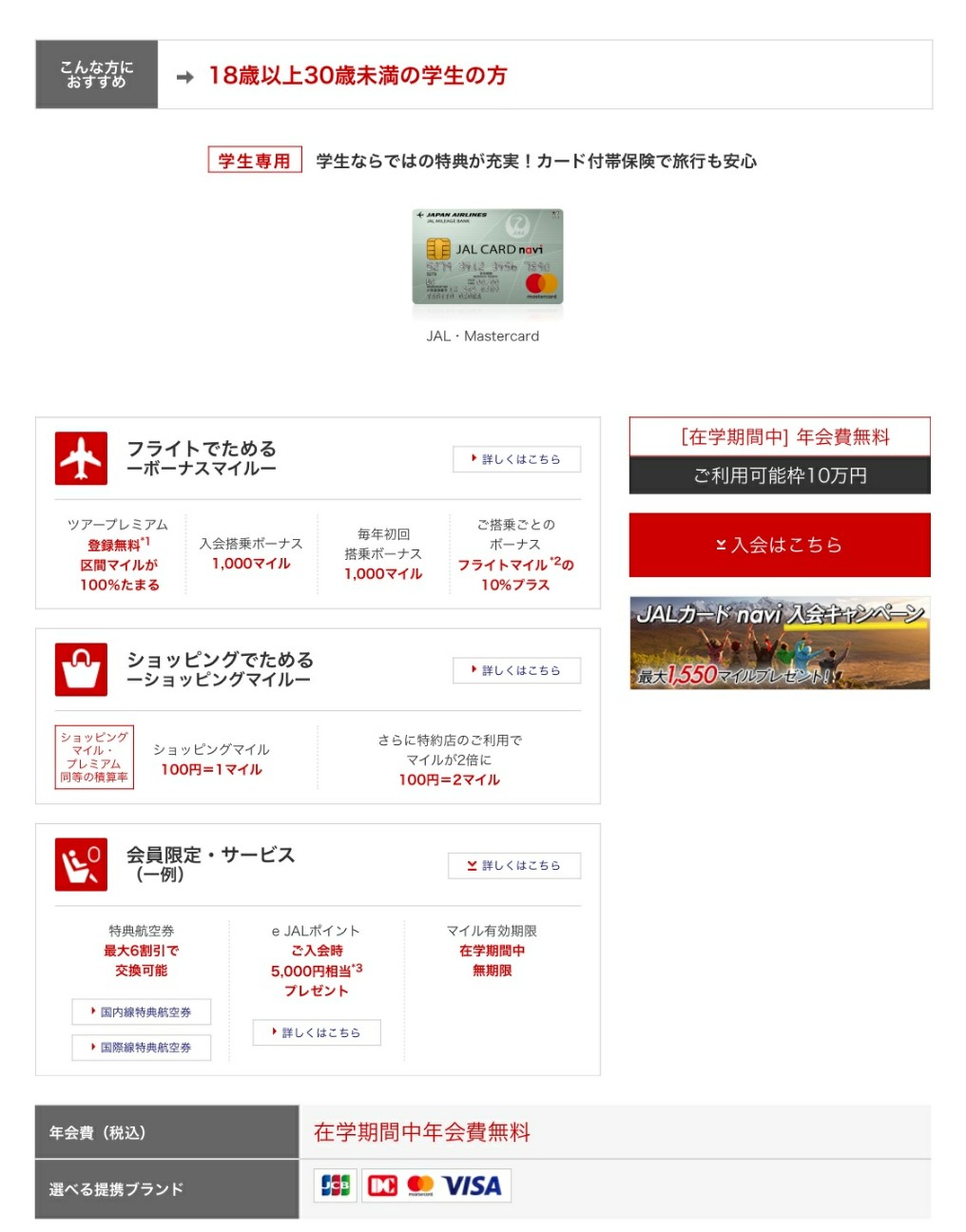Click the 学生専用 label
The height and width of the screenshot is (1232, 966).
(255, 161)
